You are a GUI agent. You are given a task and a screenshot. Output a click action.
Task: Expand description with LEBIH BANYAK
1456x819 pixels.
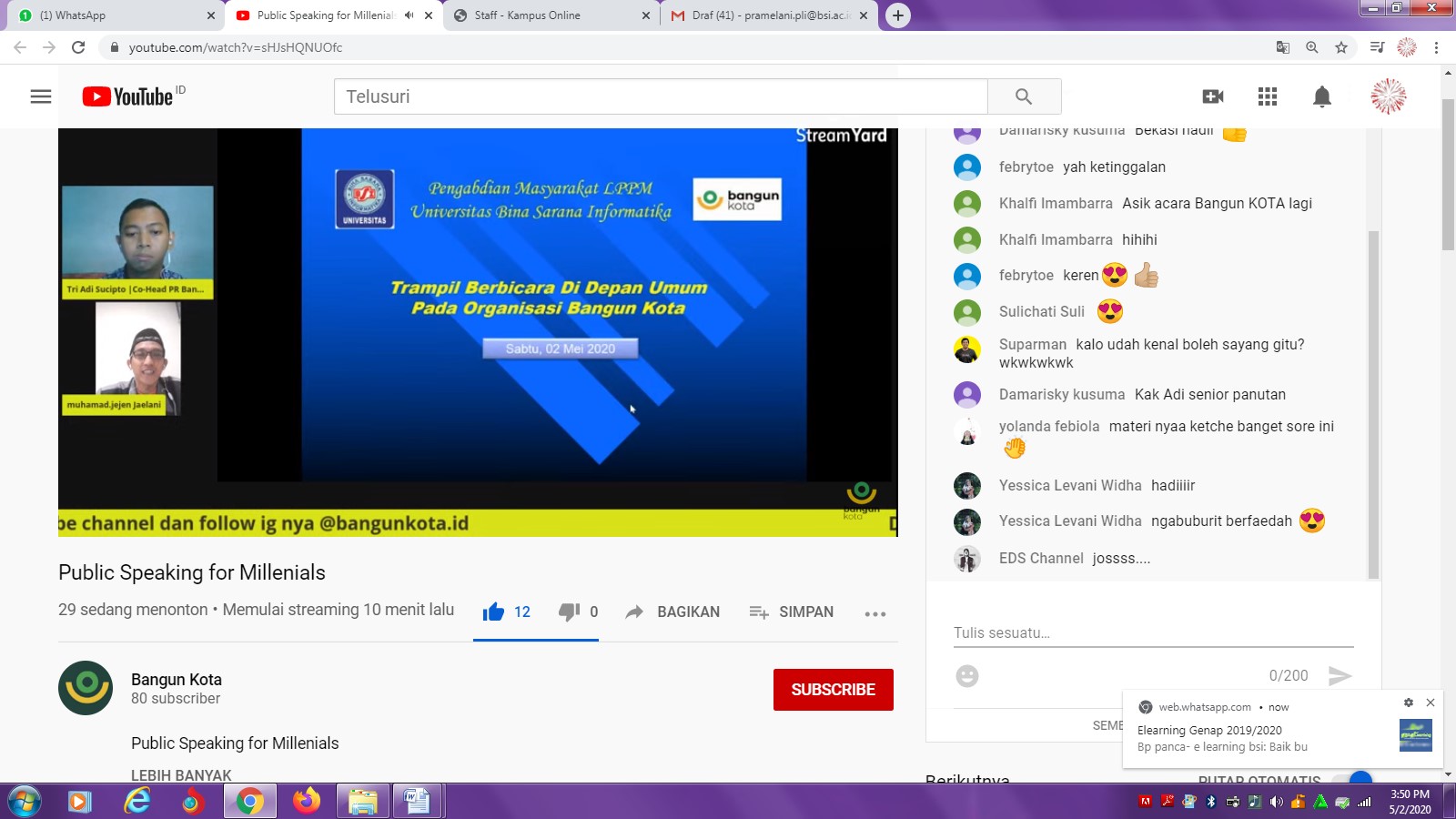tap(181, 775)
